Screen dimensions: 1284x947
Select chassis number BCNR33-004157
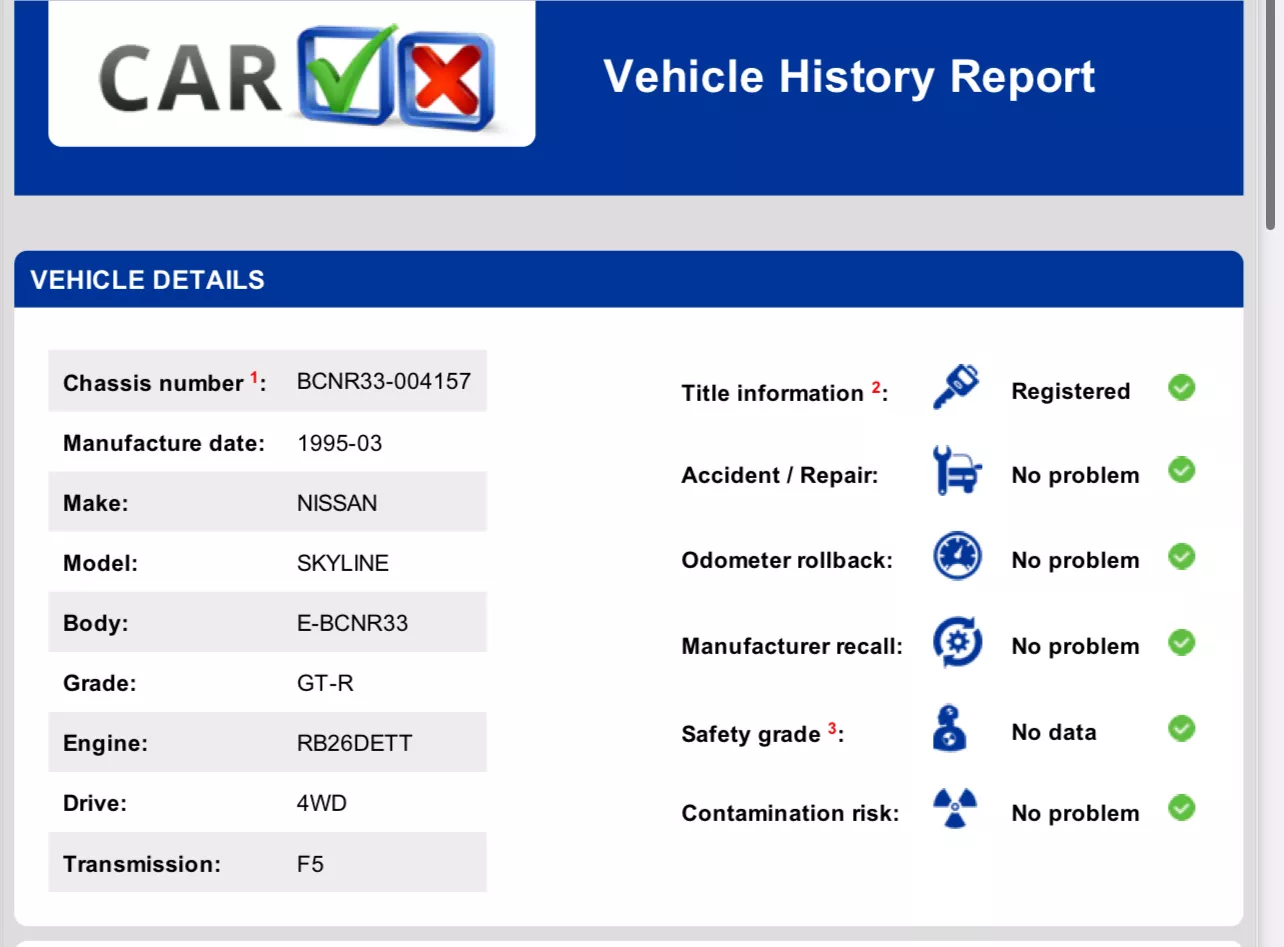[x=384, y=381]
